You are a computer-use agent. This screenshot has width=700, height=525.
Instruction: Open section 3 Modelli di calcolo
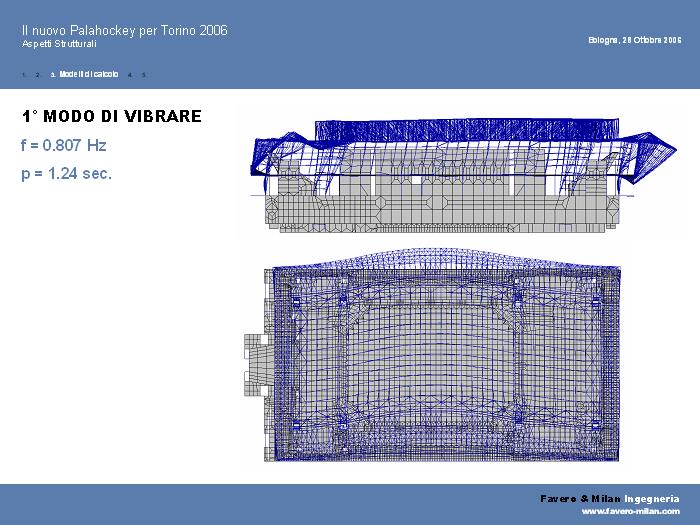[x=87, y=75]
